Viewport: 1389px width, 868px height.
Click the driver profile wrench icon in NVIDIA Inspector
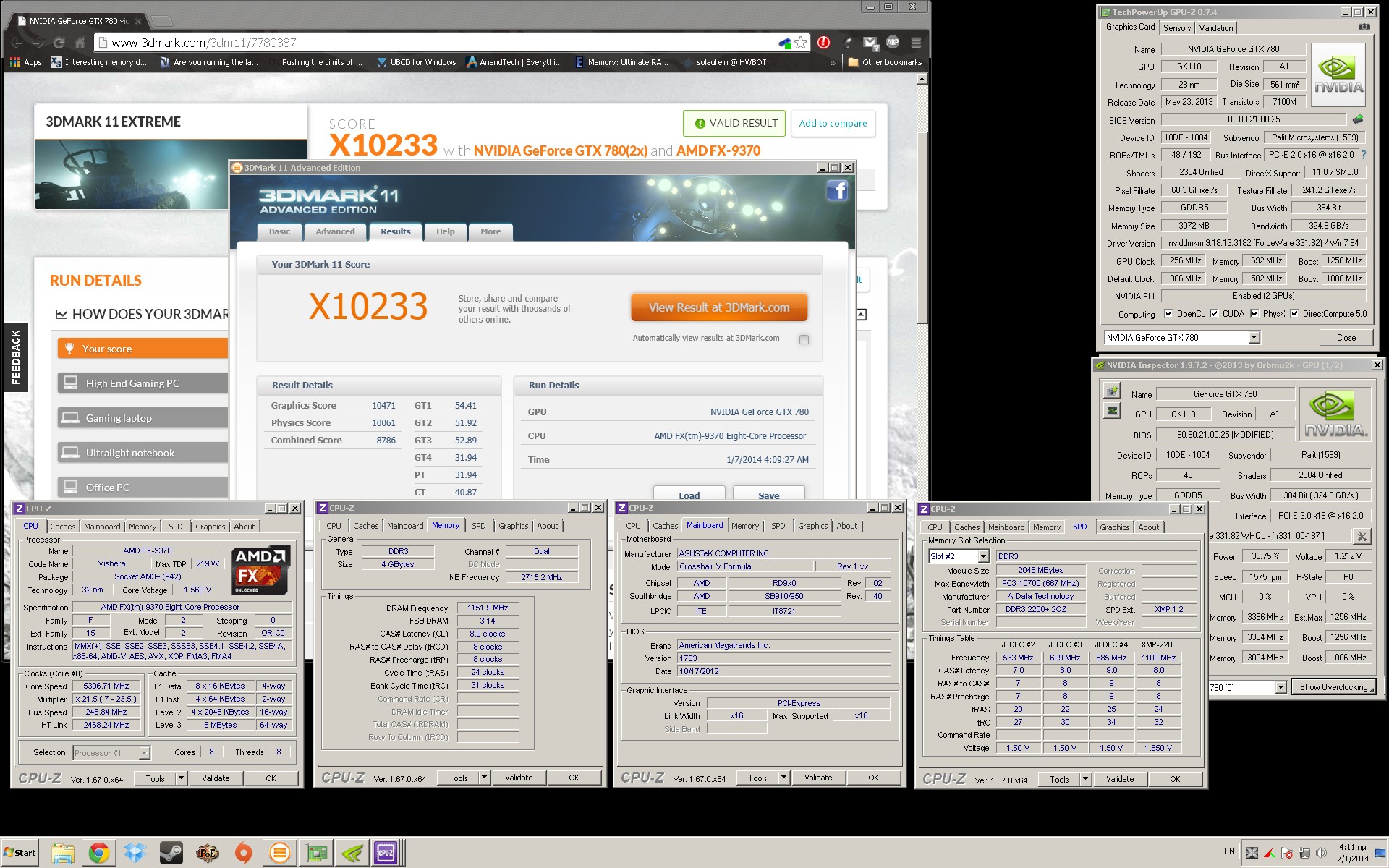tap(1362, 536)
